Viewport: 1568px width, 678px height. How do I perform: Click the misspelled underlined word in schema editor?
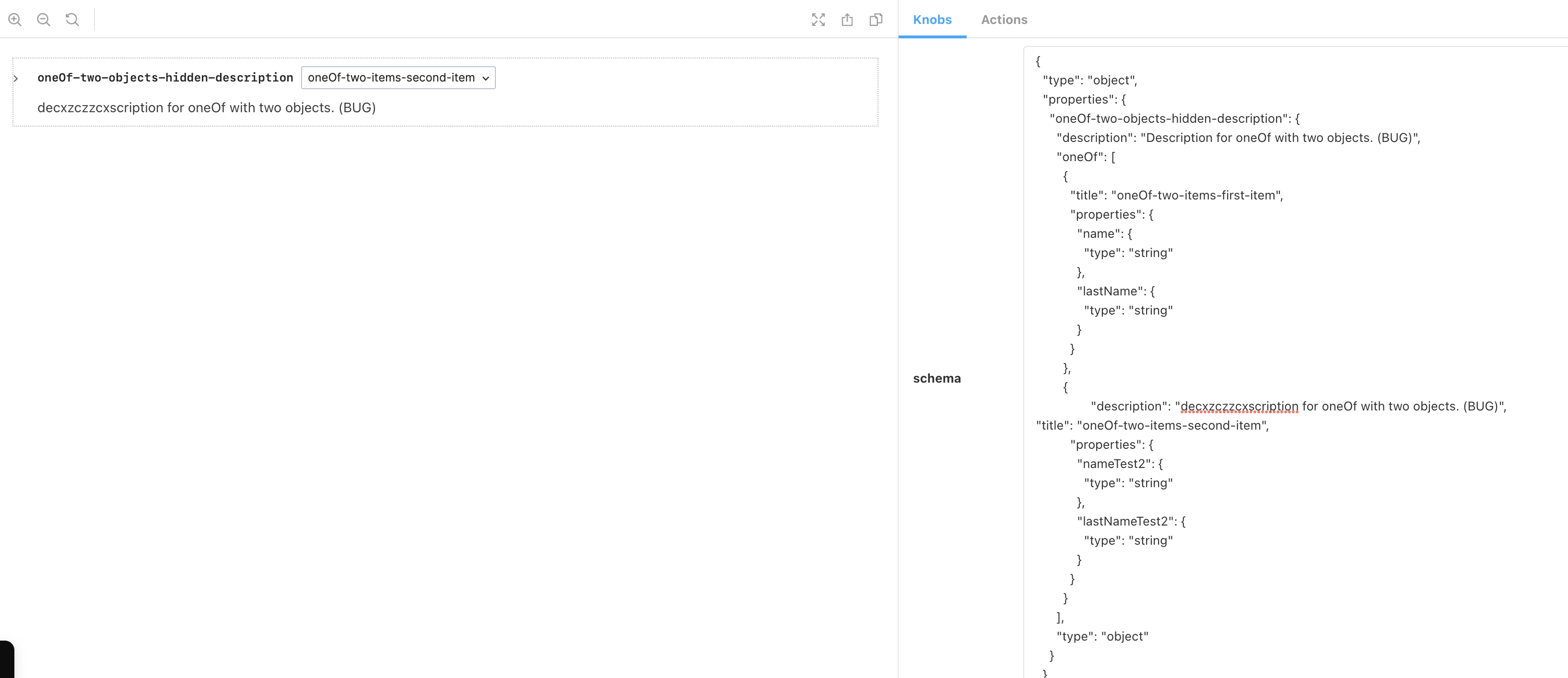point(1239,407)
